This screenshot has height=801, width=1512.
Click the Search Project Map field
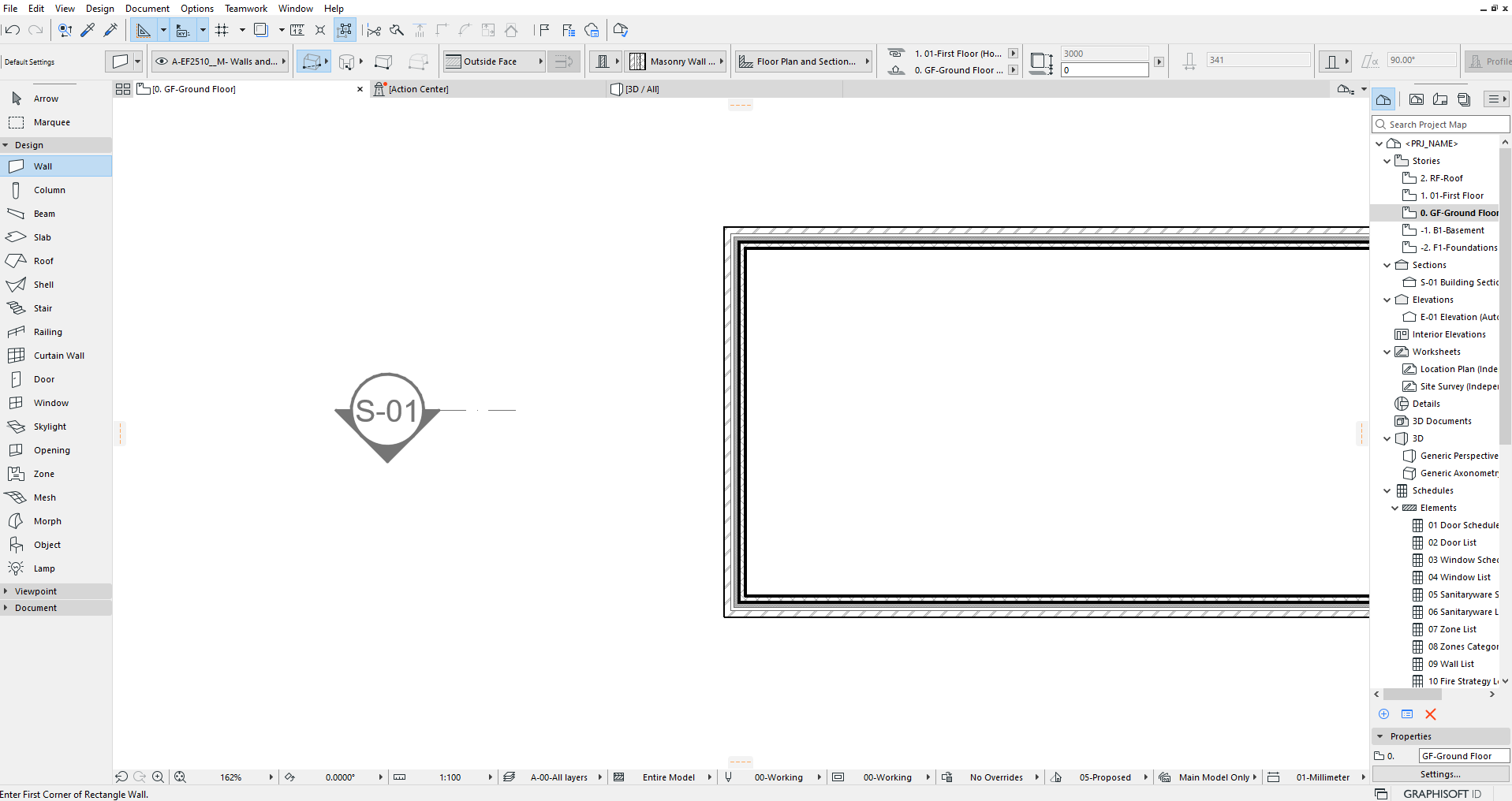click(1445, 125)
